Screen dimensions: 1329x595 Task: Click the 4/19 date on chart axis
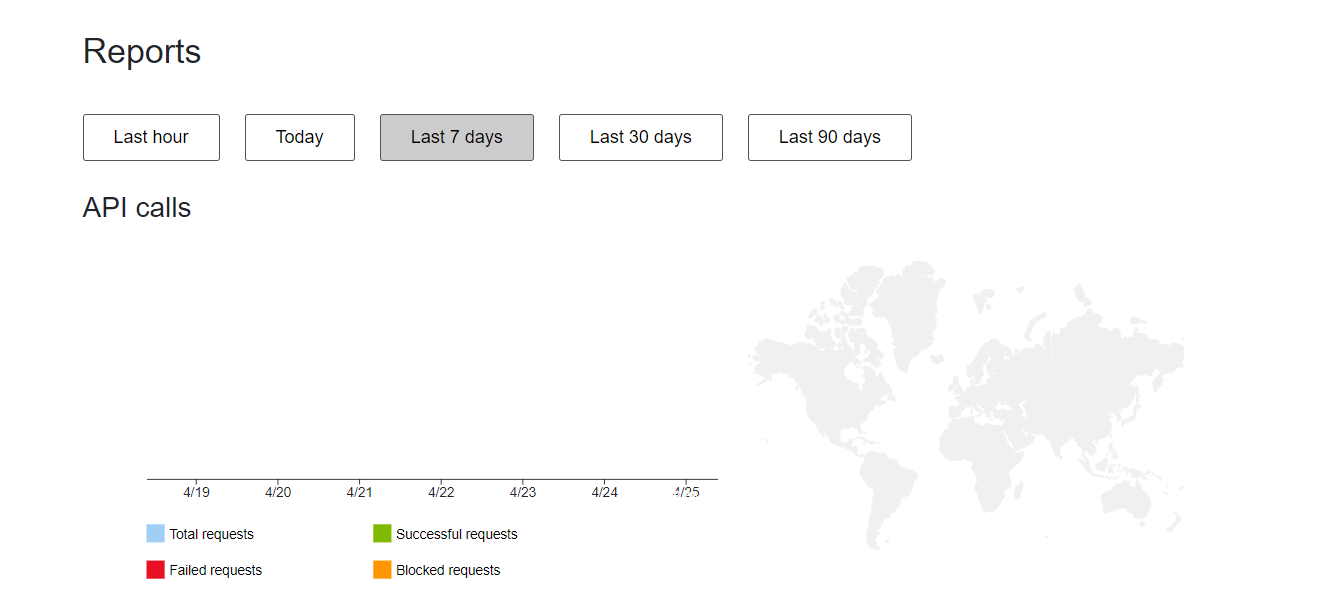[196, 492]
